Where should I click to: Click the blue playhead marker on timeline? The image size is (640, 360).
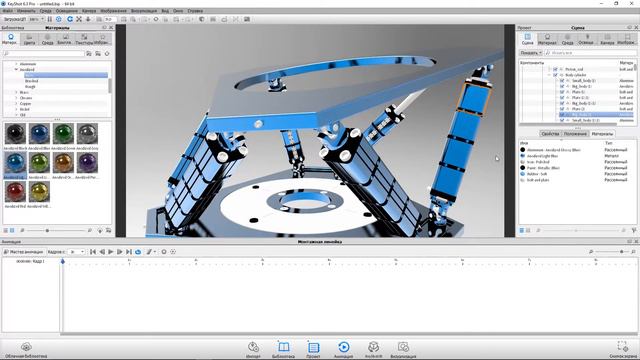click(x=62, y=261)
